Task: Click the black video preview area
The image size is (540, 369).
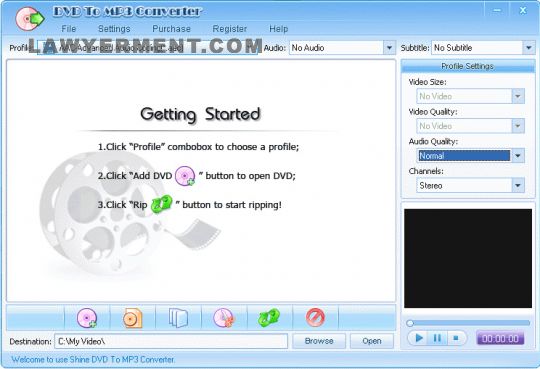Action: click(468, 258)
